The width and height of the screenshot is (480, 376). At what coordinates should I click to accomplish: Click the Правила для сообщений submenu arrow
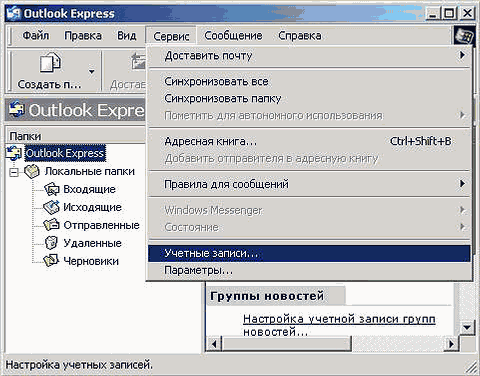[462, 184]
